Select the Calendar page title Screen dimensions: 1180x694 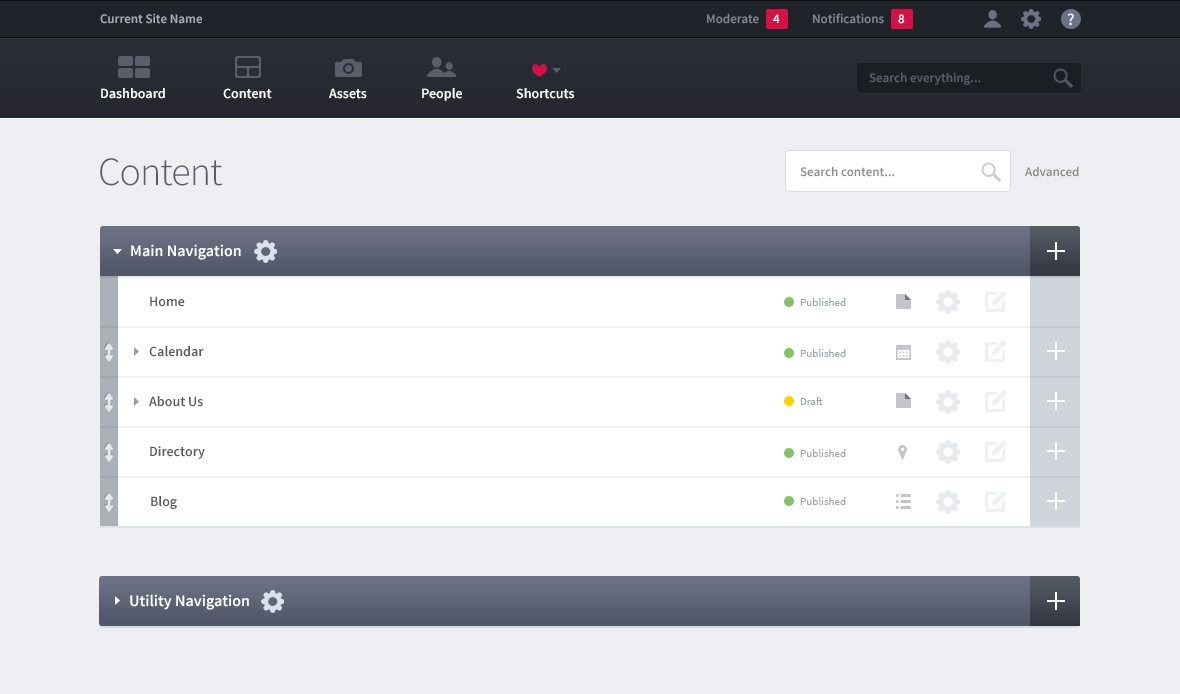tap(176, 352)
